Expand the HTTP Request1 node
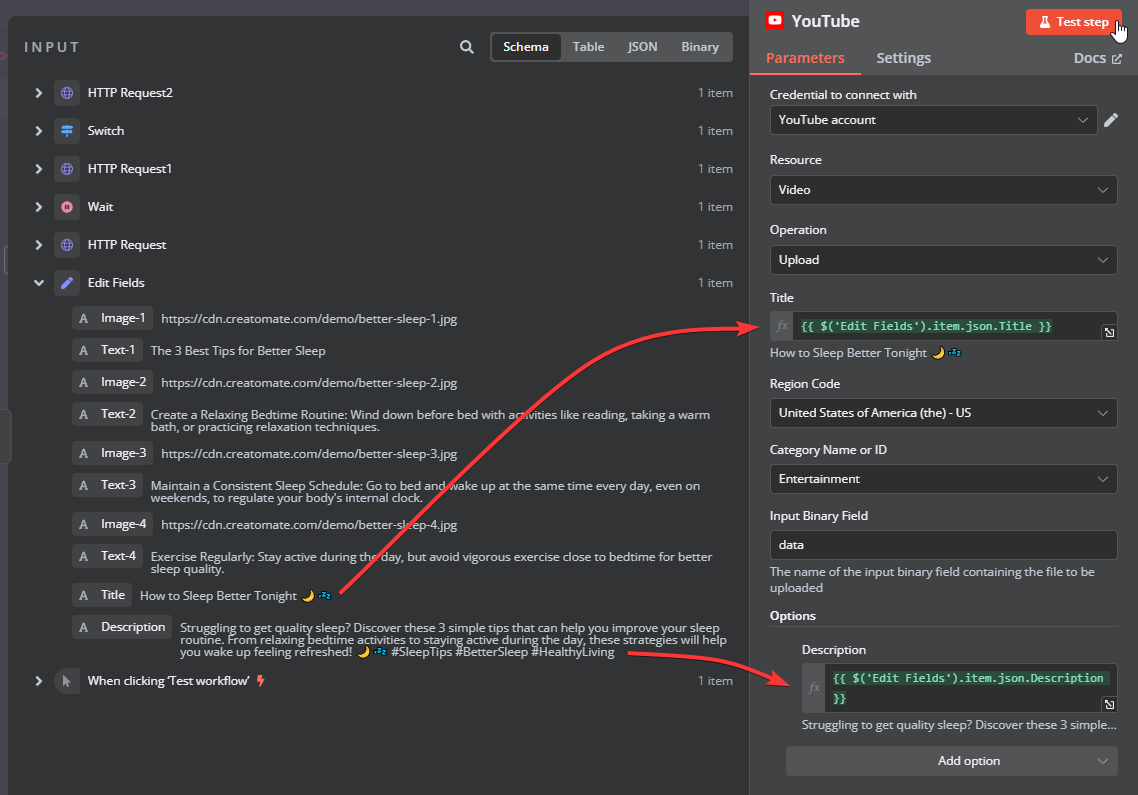This screenshot has height=795, width=1138. (x=38, y=168)
